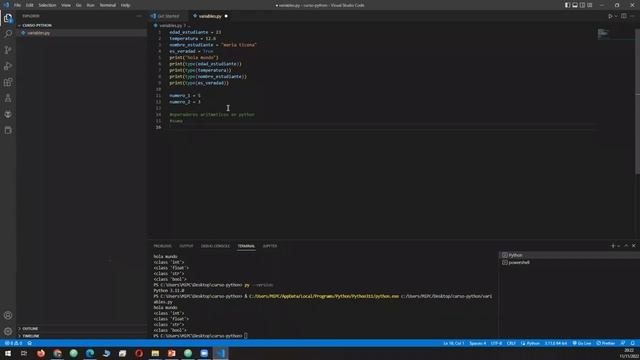Open the run options dropdown arrow

(616, 16)
